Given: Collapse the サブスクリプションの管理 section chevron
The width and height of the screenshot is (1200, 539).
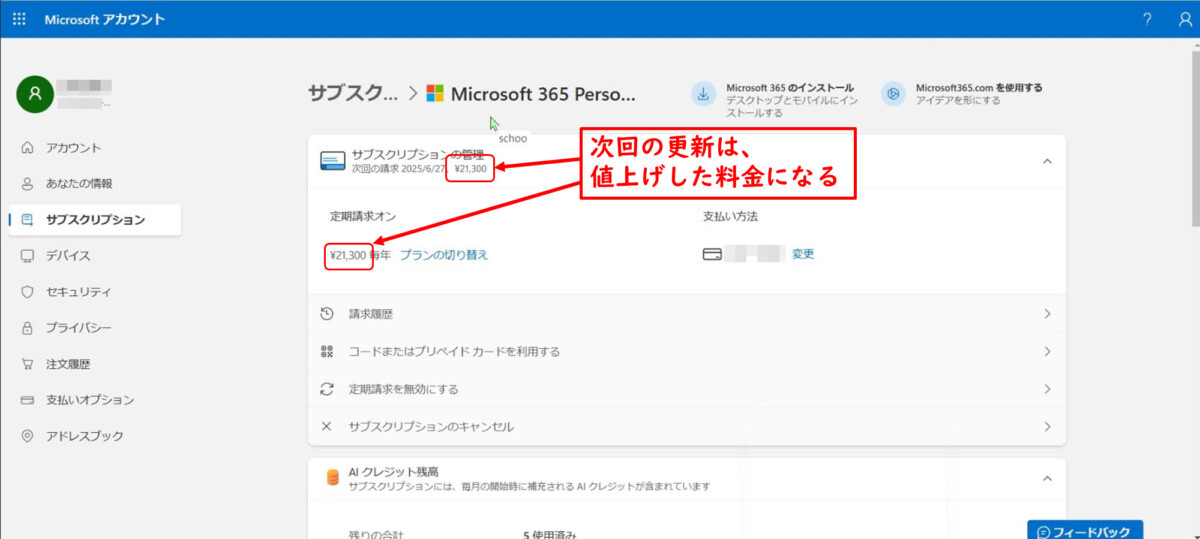Looking at the screenshot, I should (x=1047, y=161).
